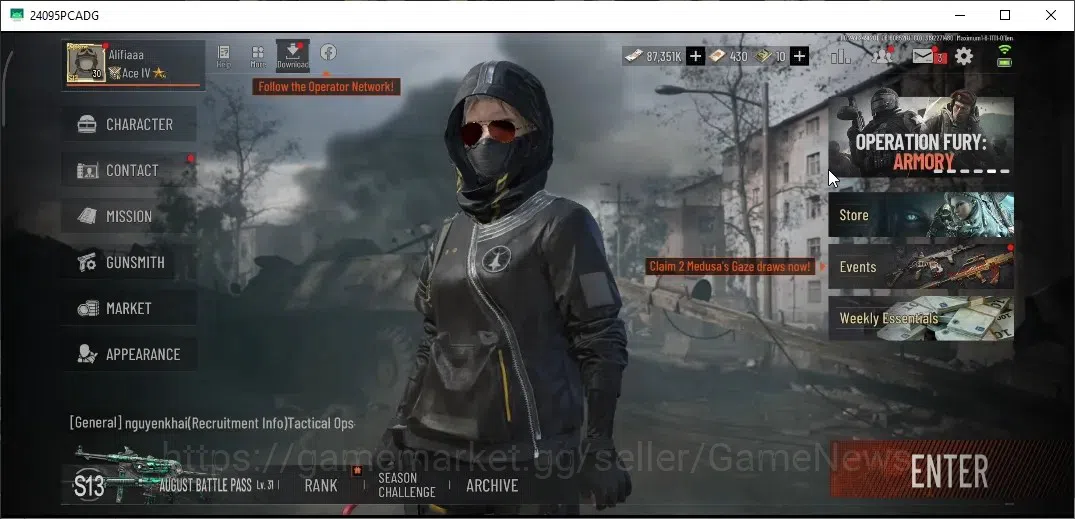This screenshot has height=519, width=1075.
Task: Open the Help icon
Action: click(x=224, y=56)
